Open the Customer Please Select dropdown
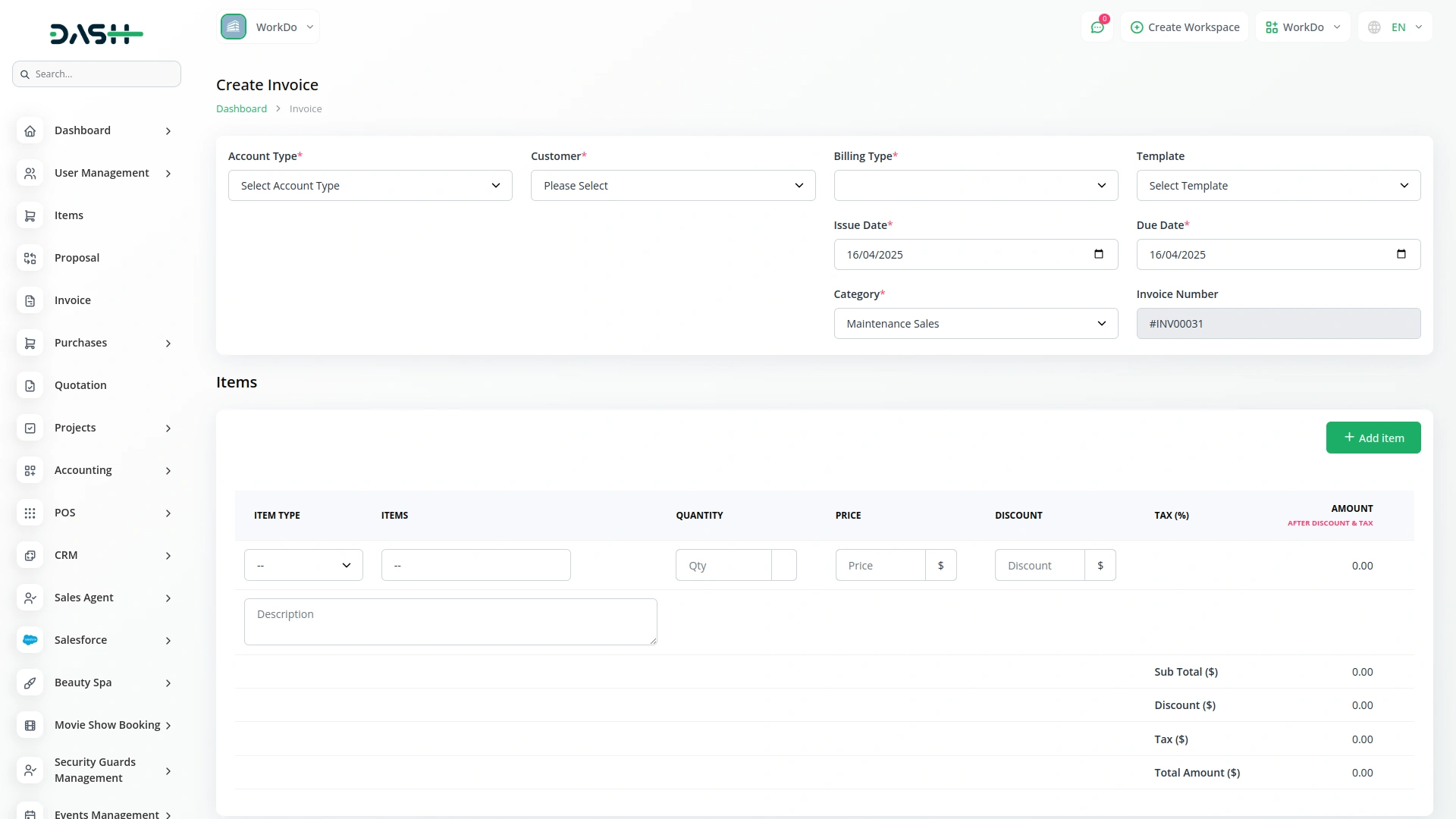Viewport: 1456px width, 819px height. tap(673, 186)
